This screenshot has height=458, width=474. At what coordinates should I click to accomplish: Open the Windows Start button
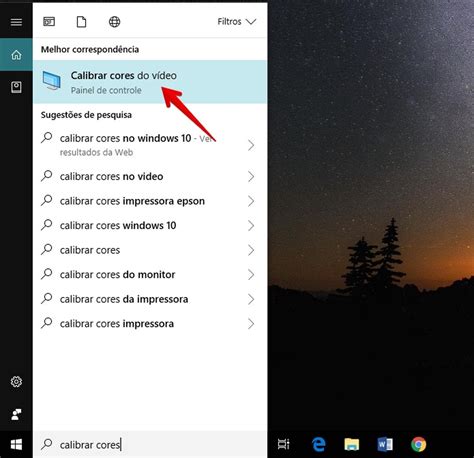pos(16,445)
